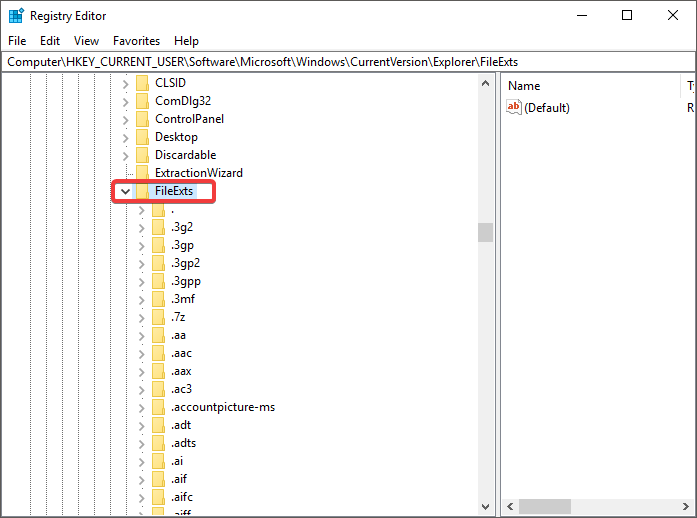Click the values pane left scroll arrow
The image size is (697, 518).
pyautogui.click(x=510, y=506)
